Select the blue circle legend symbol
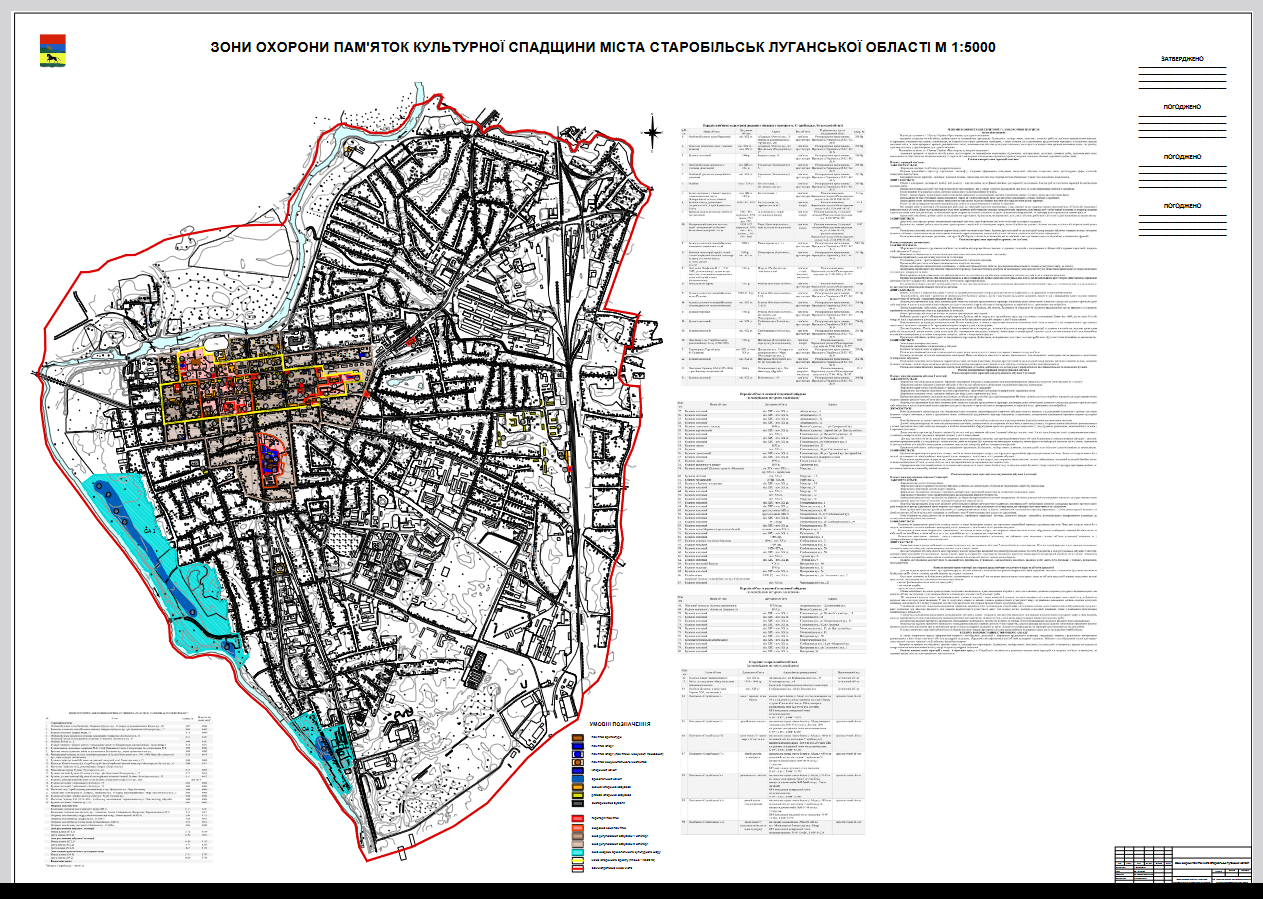The width and height of the screenshot is (1263, 899). pos(578,754)
